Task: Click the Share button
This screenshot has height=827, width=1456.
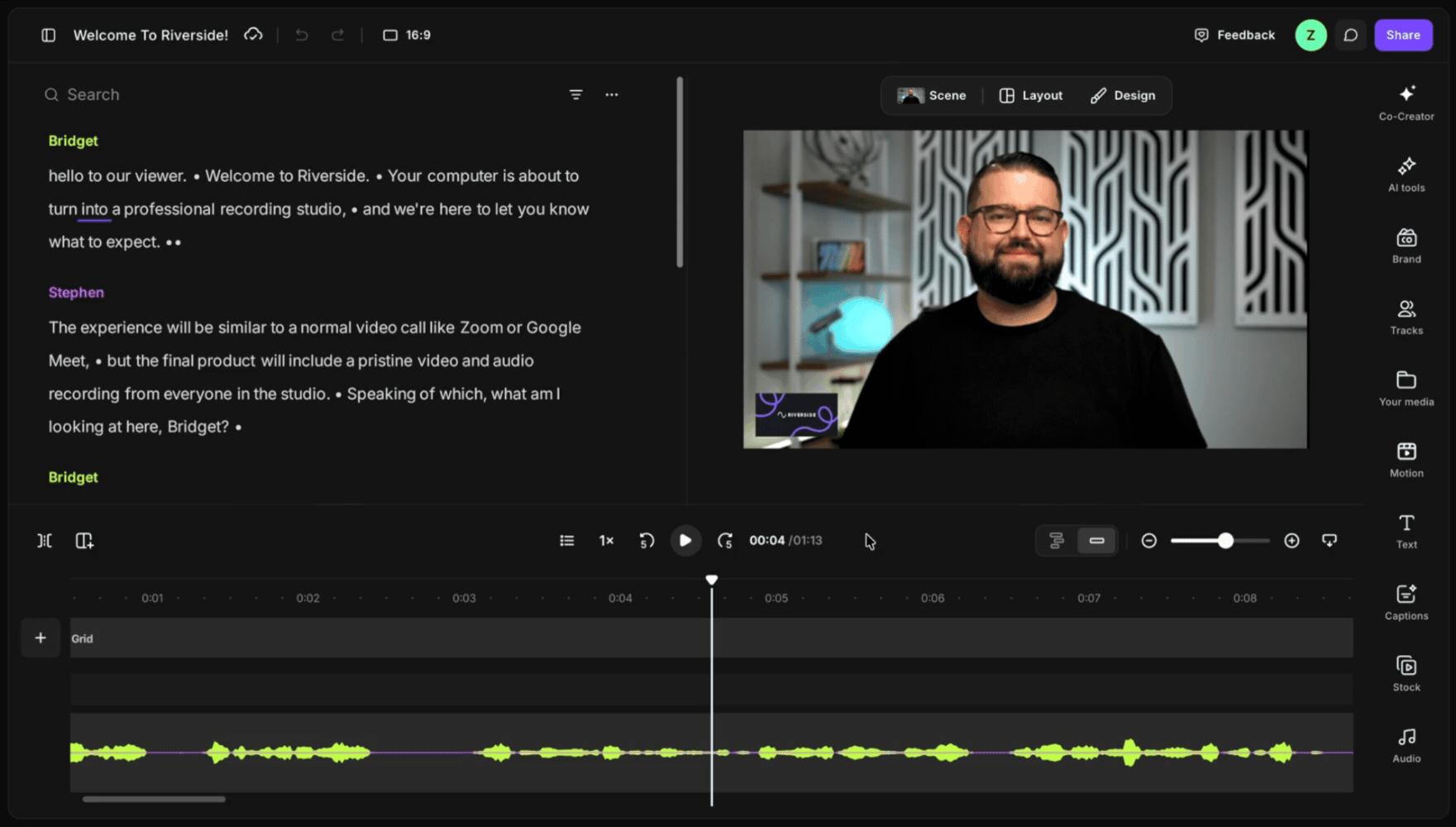Action: pos(1403,35)
